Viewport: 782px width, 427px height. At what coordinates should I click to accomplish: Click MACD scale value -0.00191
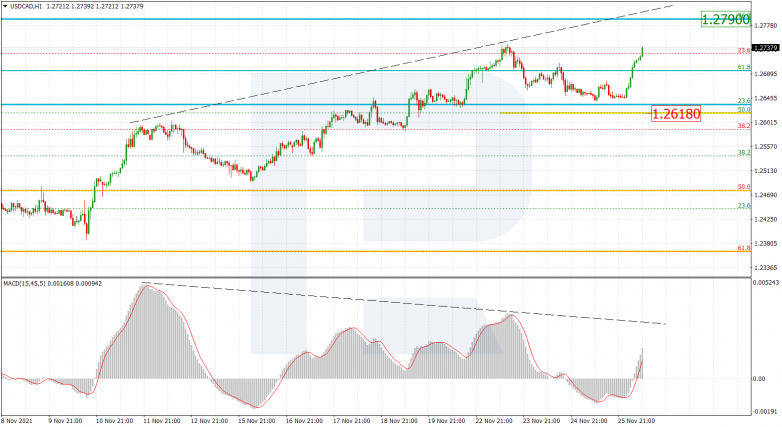click(767, 412)
